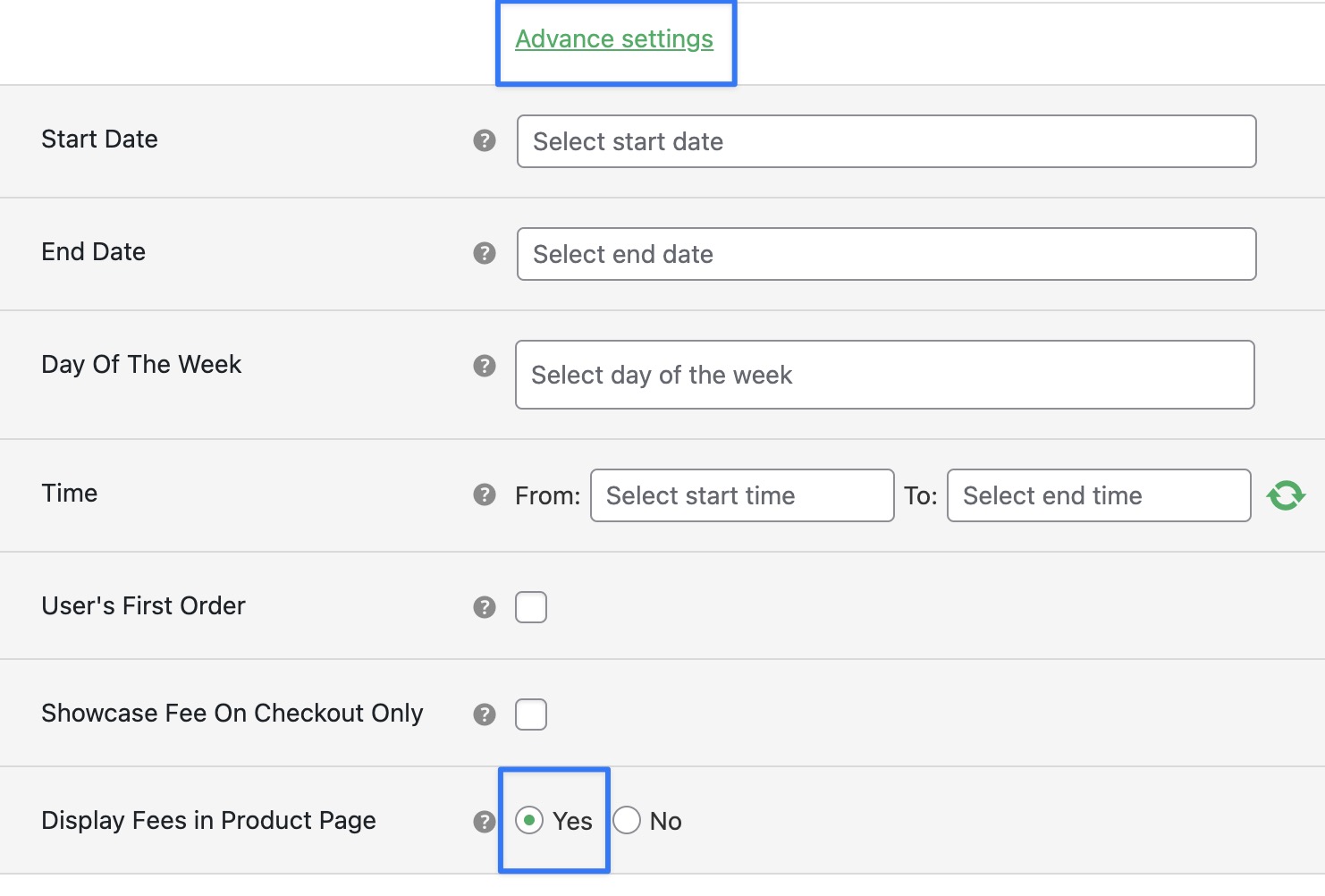This screenshot has height=896, width=1325.
Task: Open the Select day of the week box
Action: pos(885,375)
